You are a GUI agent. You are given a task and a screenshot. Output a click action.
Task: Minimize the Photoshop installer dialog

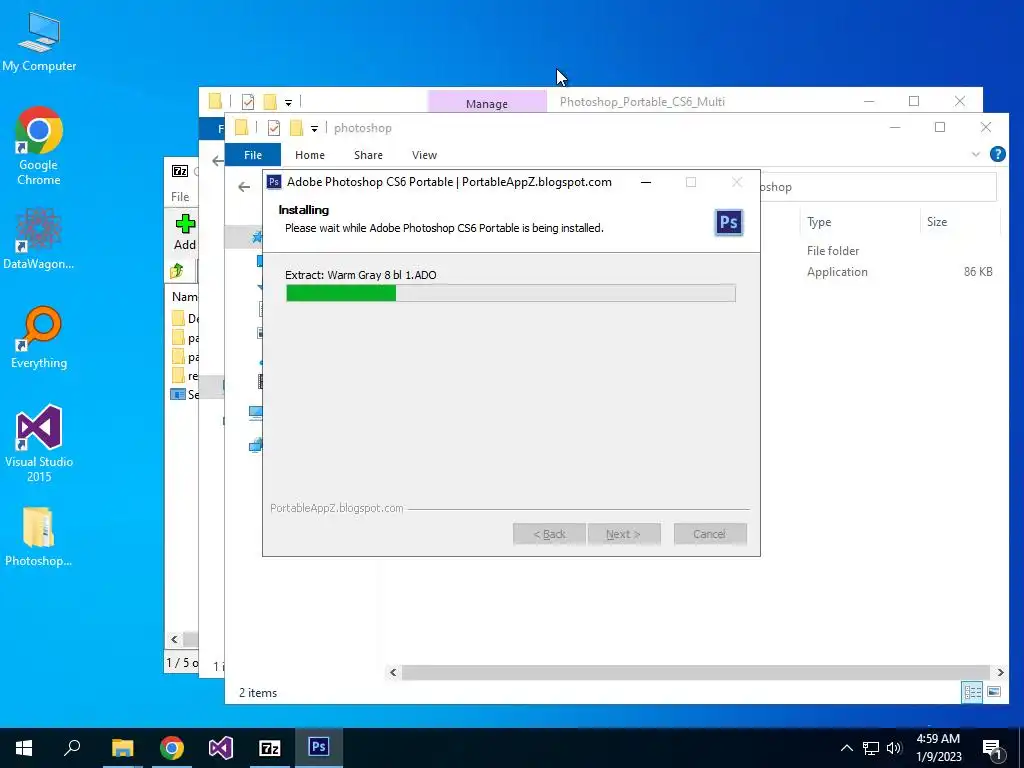[x=646, y=182]
